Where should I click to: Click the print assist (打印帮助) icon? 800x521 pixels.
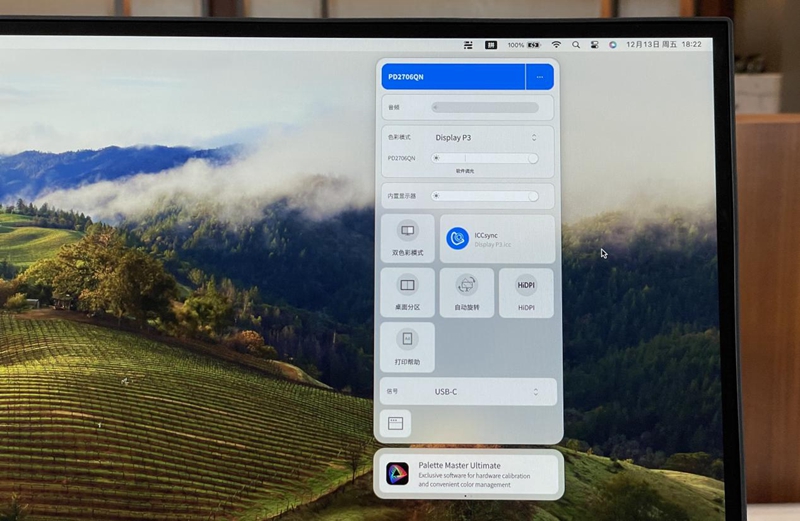408,346
